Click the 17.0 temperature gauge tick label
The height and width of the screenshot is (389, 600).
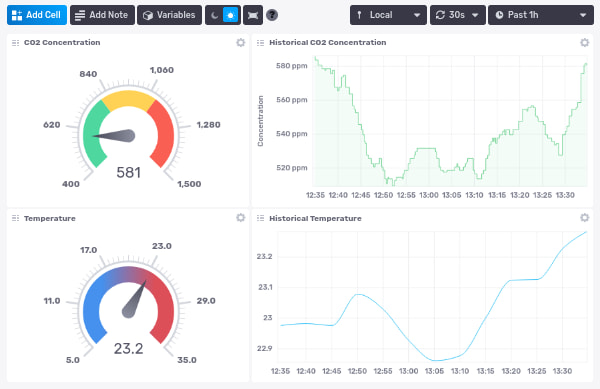(88, 250)
